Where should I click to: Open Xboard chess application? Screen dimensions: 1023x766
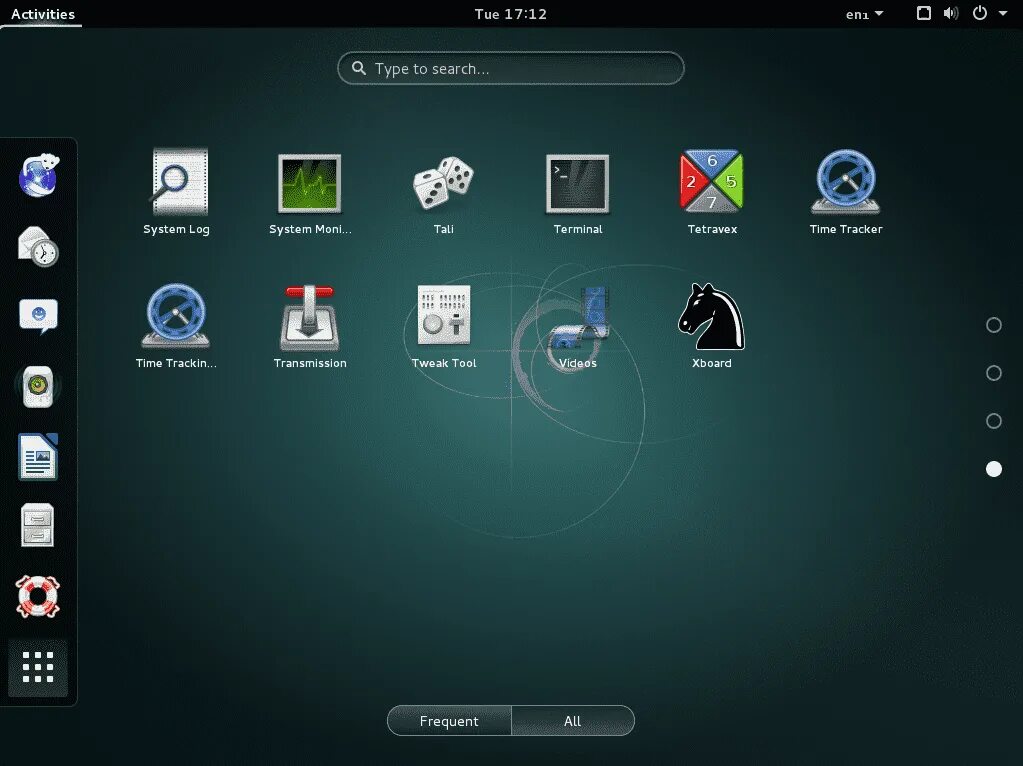(x=712, y=326)
